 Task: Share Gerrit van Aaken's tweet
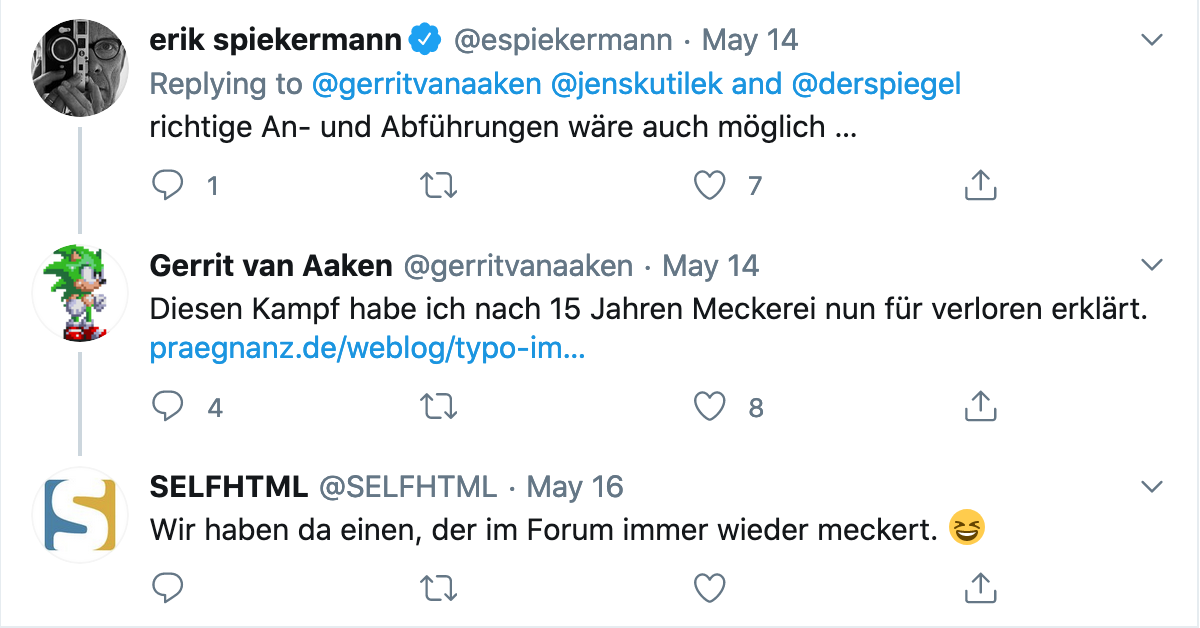click(980, 406)
